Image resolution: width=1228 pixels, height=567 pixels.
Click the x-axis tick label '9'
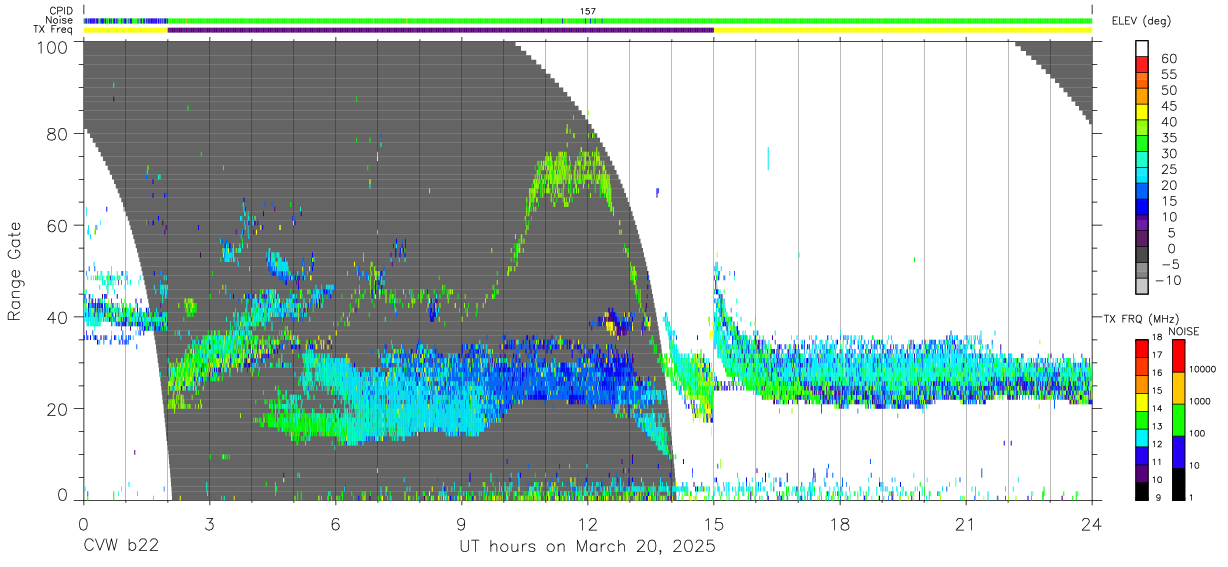tap(461, 524)
